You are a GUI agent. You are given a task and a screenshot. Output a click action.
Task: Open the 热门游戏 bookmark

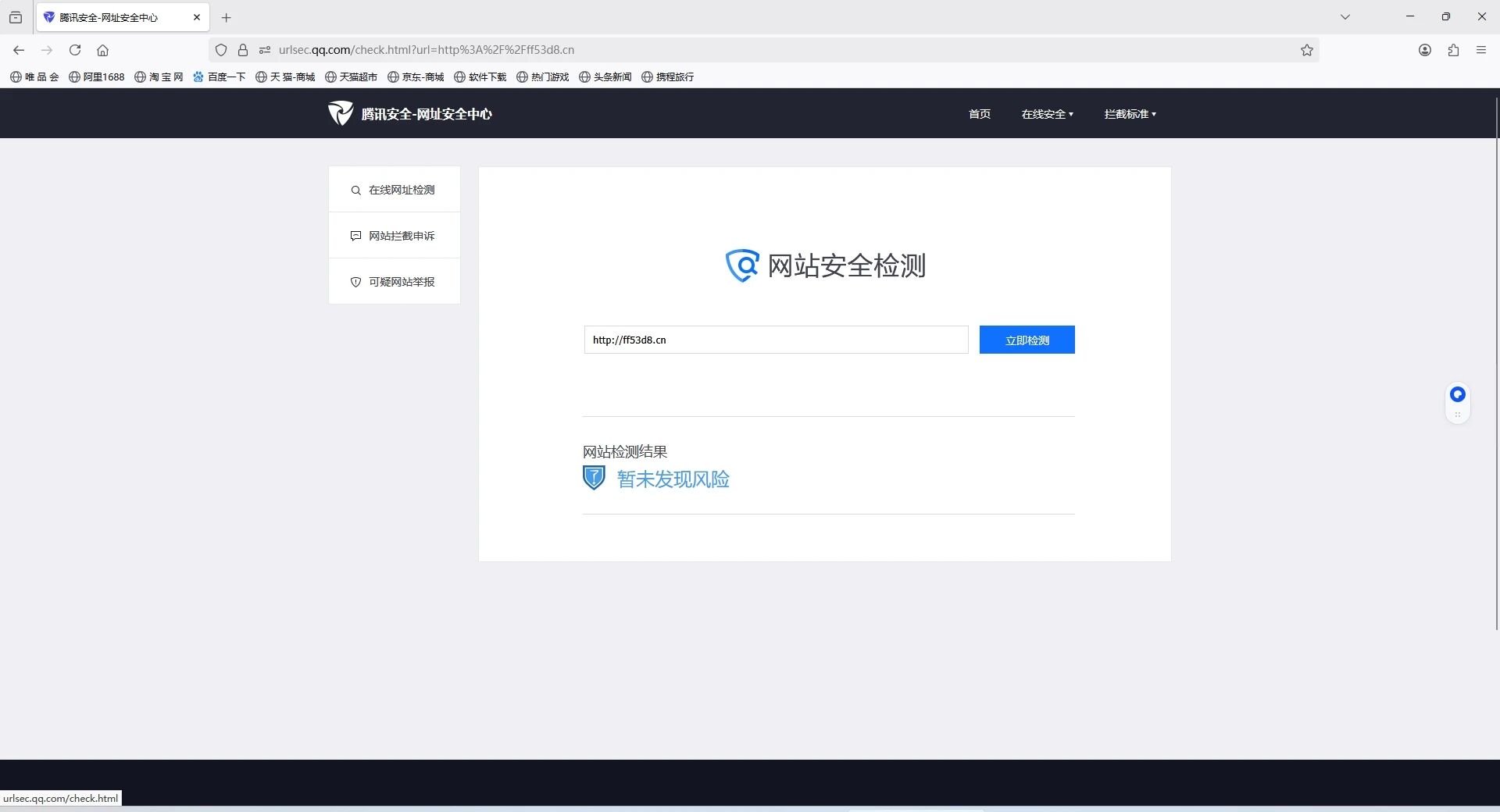click(x=543, y=77)
